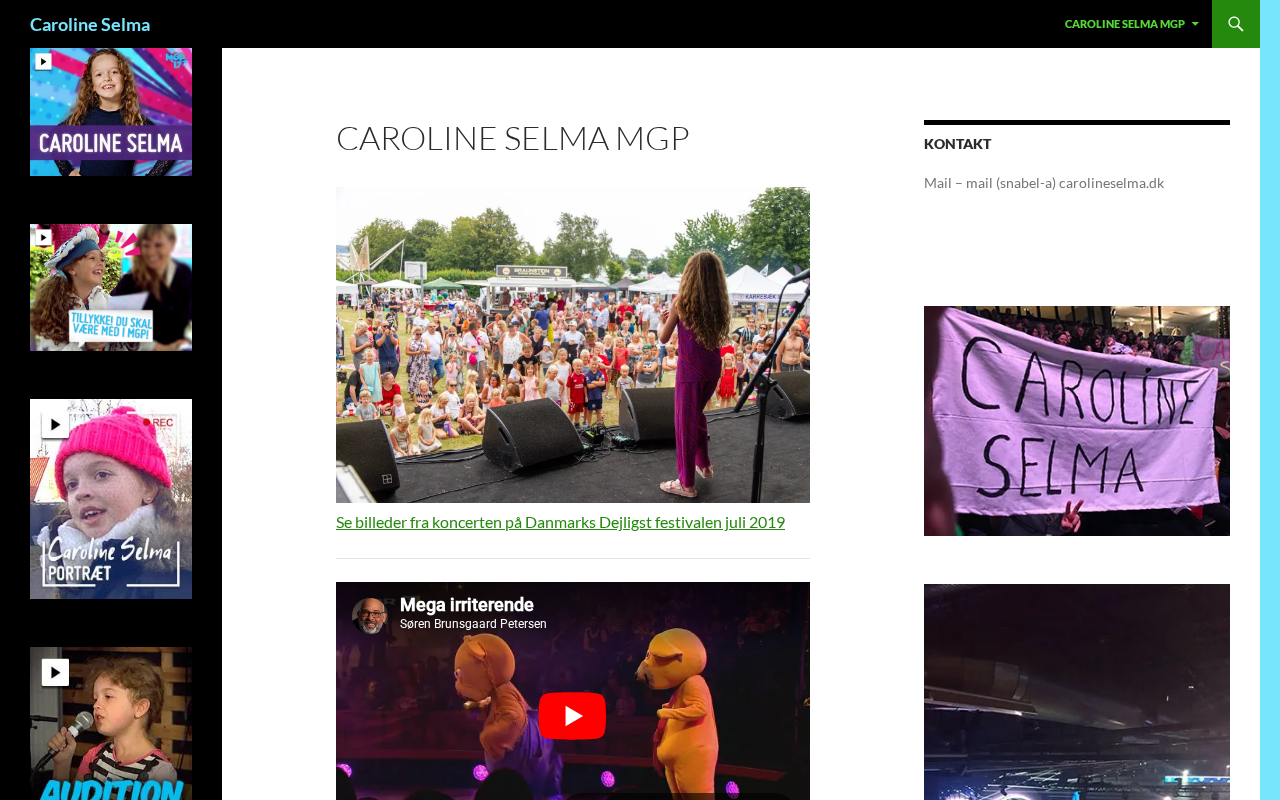The height and width of the screenshot is (800, 1280).
Task: Click the Mega irriterende video title
Action: [466, 605]
